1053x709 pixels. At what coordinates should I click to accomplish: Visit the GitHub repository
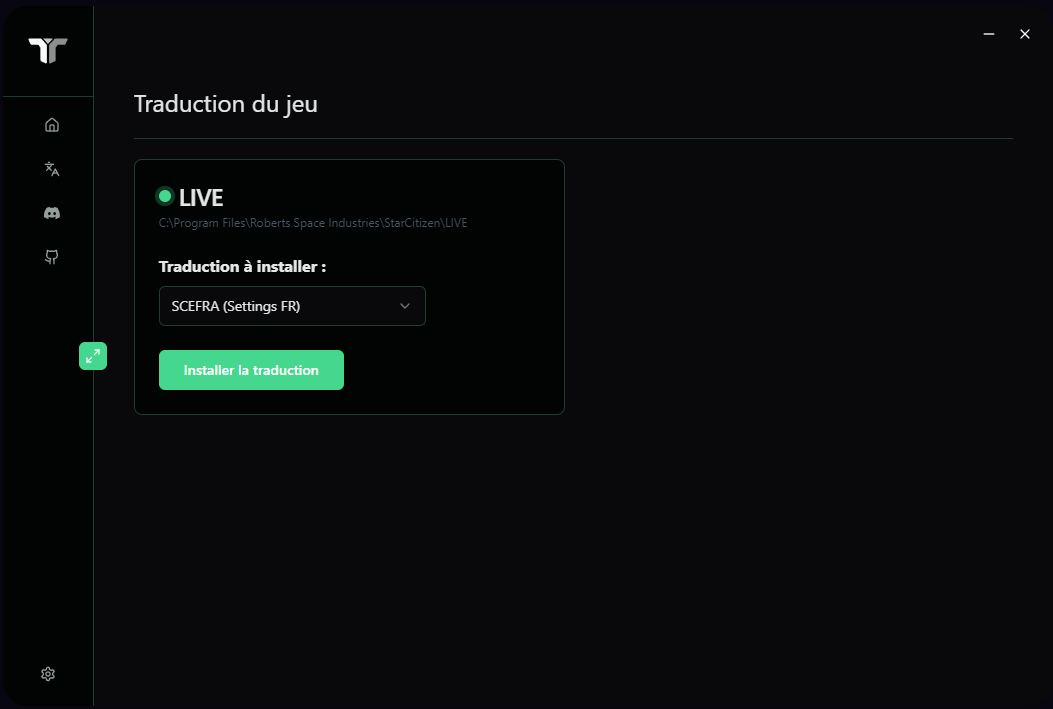click(x=50, y=257)
